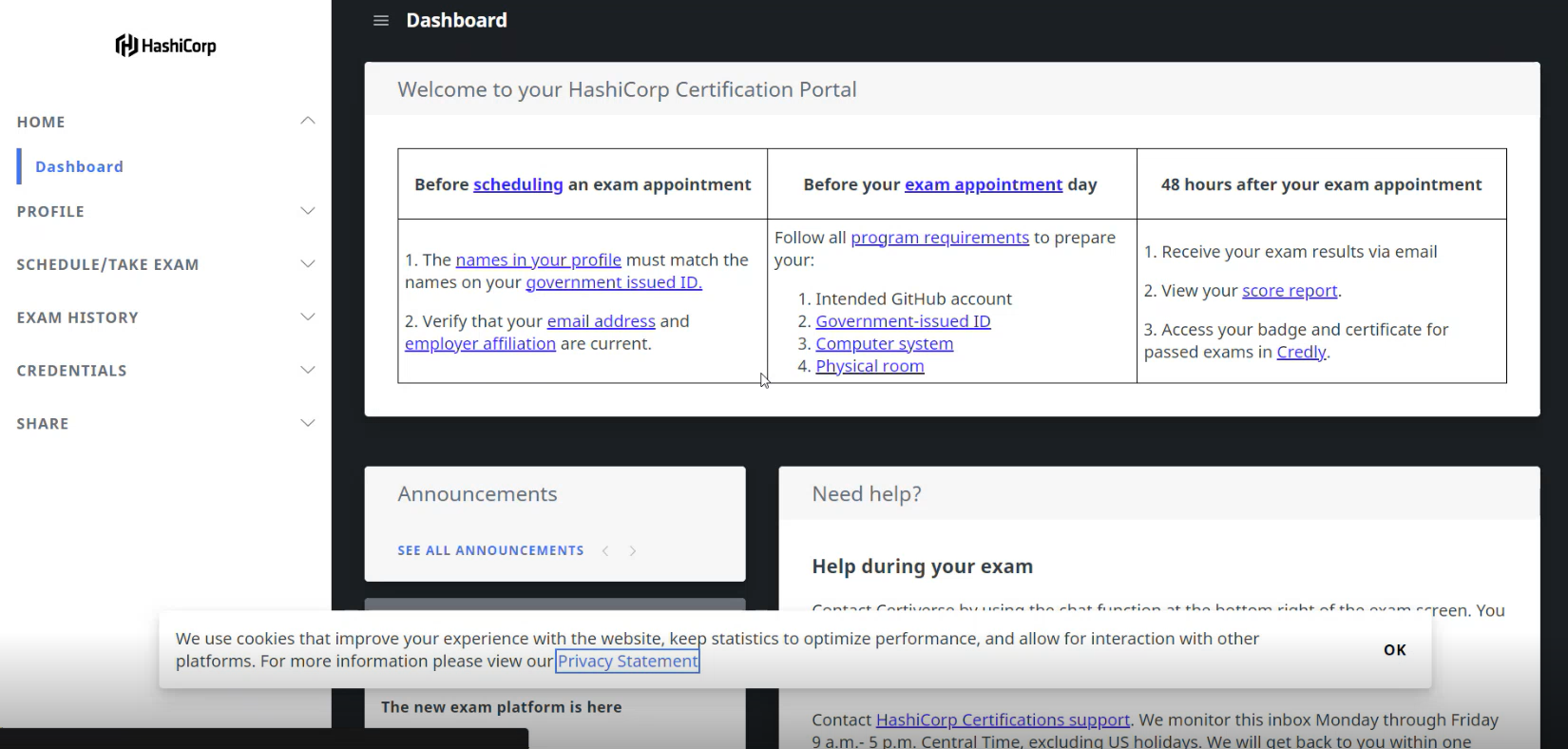1568x749 pixels.
Task: Follow the names in your profile link
Action: (538, 259)
